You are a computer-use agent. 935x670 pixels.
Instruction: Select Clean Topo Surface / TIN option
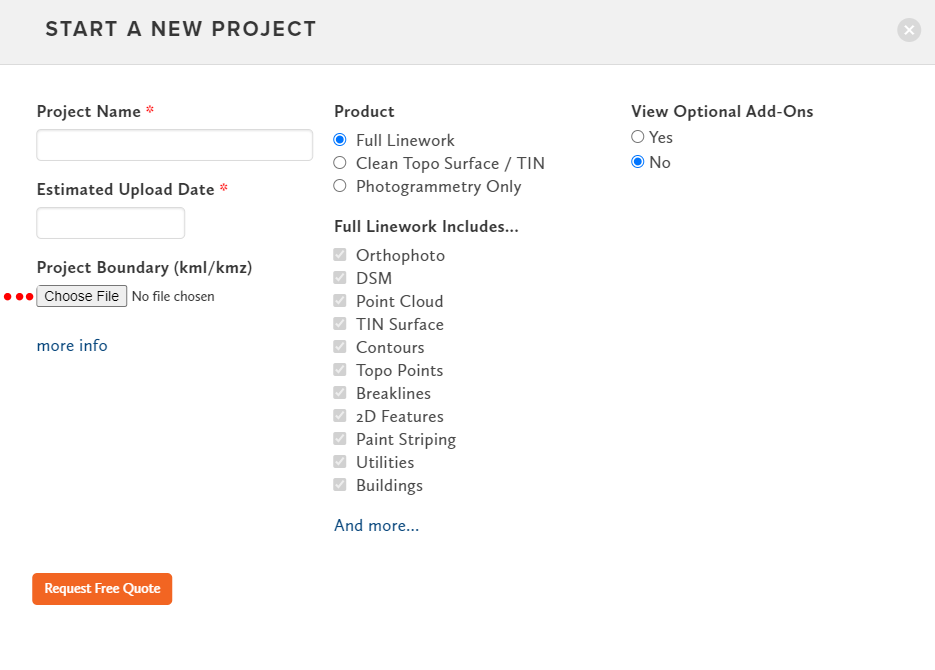[x=340, y=163]
